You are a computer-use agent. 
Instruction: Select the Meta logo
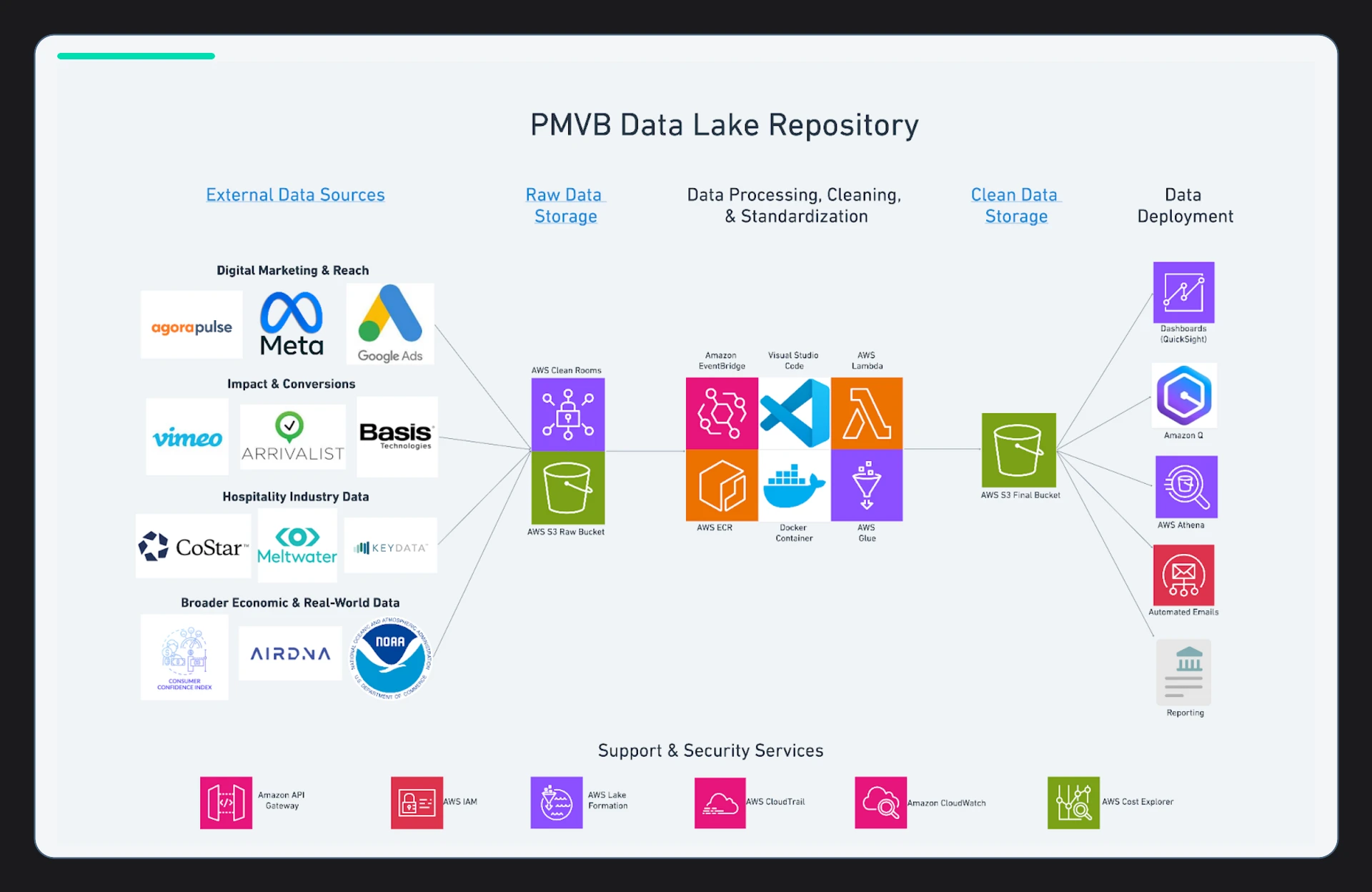pos(292,324)
